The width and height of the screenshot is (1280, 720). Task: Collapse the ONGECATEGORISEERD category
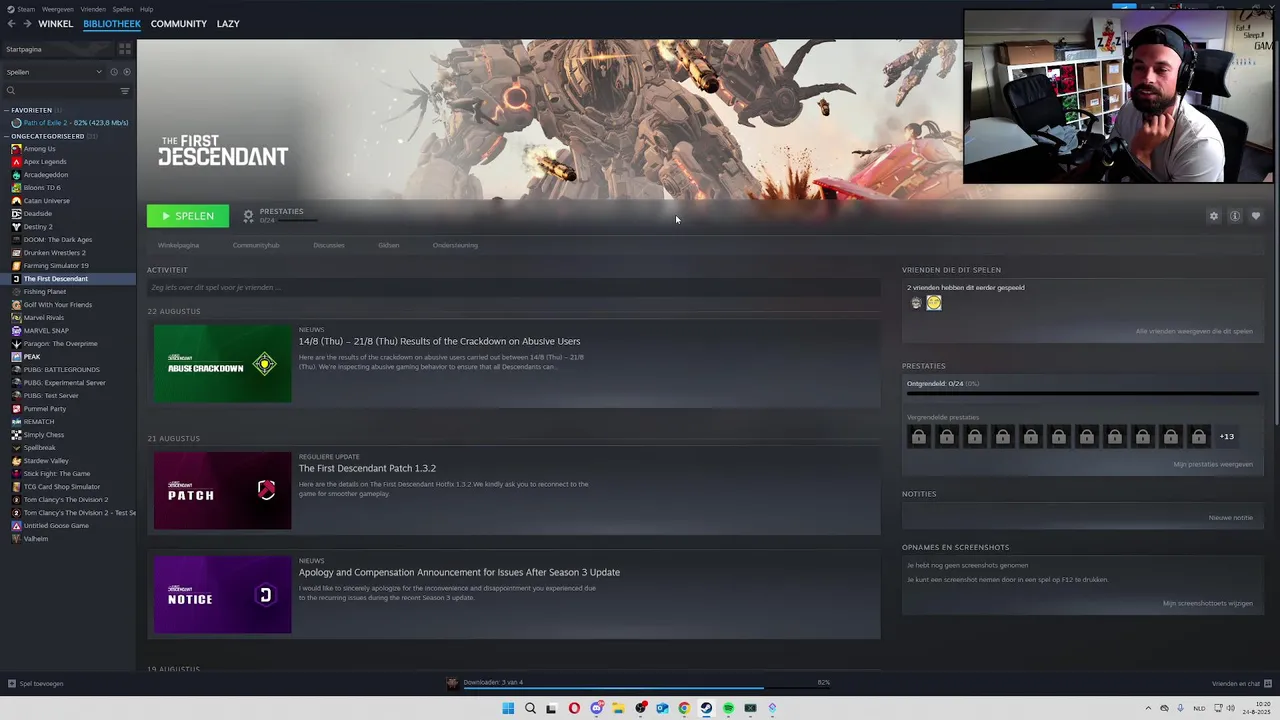pyautogui.click(x=7, y=136)
